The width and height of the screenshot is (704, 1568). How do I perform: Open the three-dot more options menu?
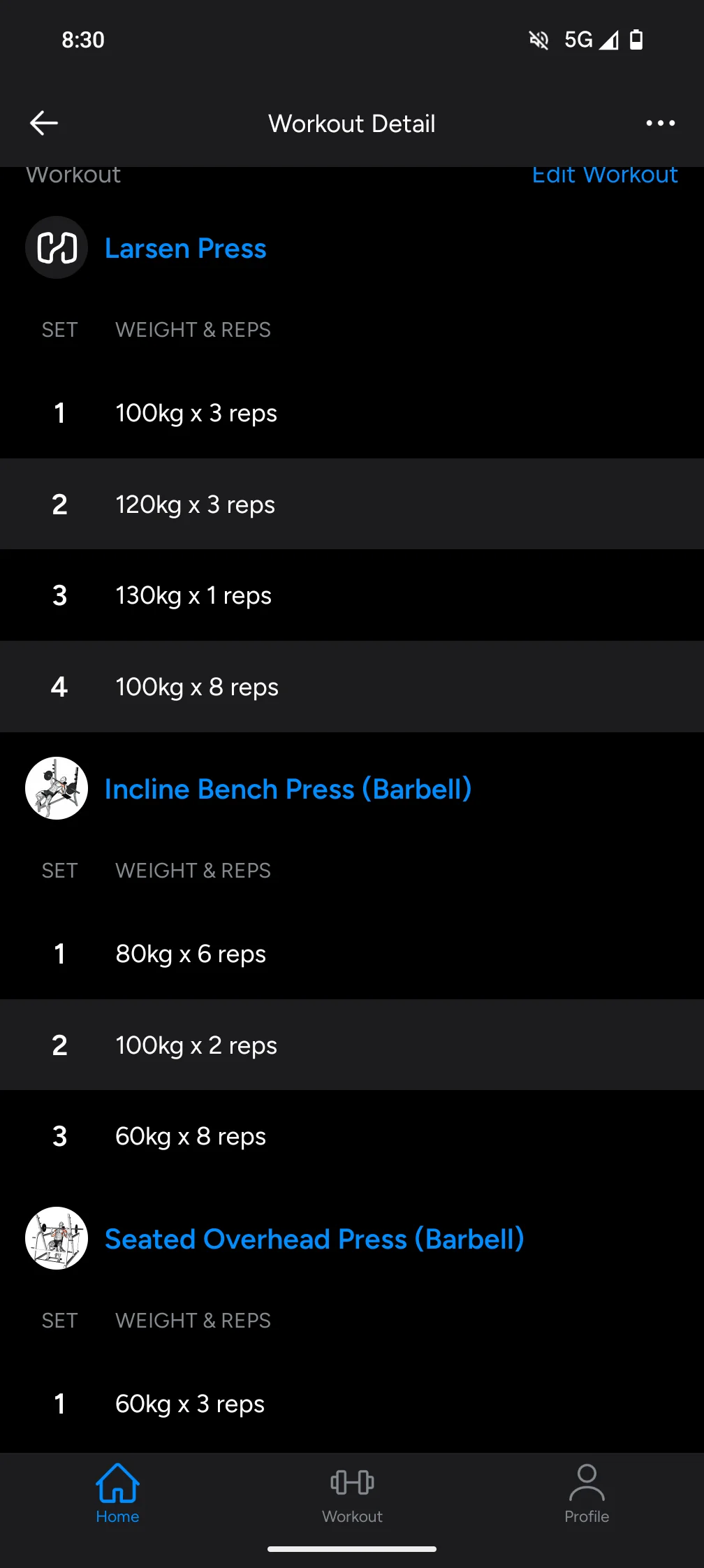tap(660, 123)
